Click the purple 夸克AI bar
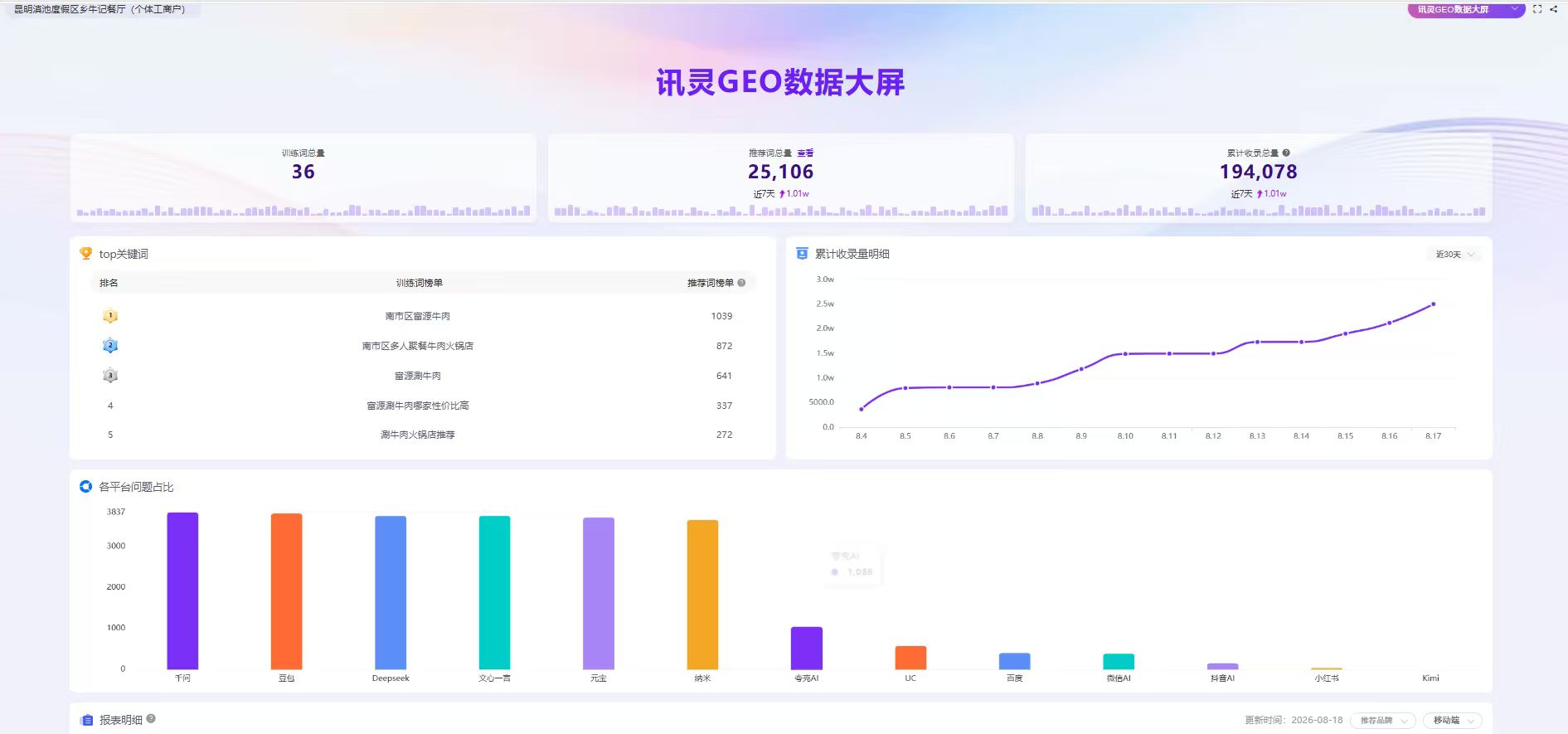This screenshot has height=734, width=1568. coord(807,648)
